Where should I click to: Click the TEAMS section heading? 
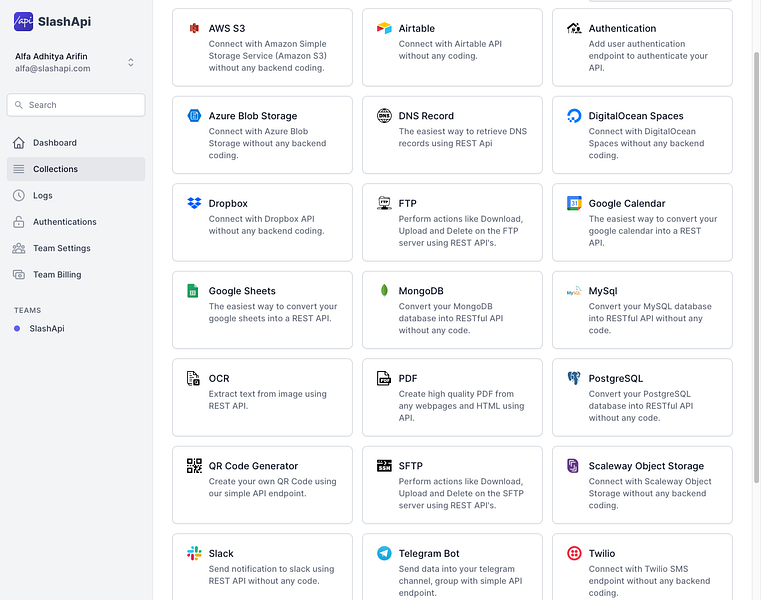27,310
